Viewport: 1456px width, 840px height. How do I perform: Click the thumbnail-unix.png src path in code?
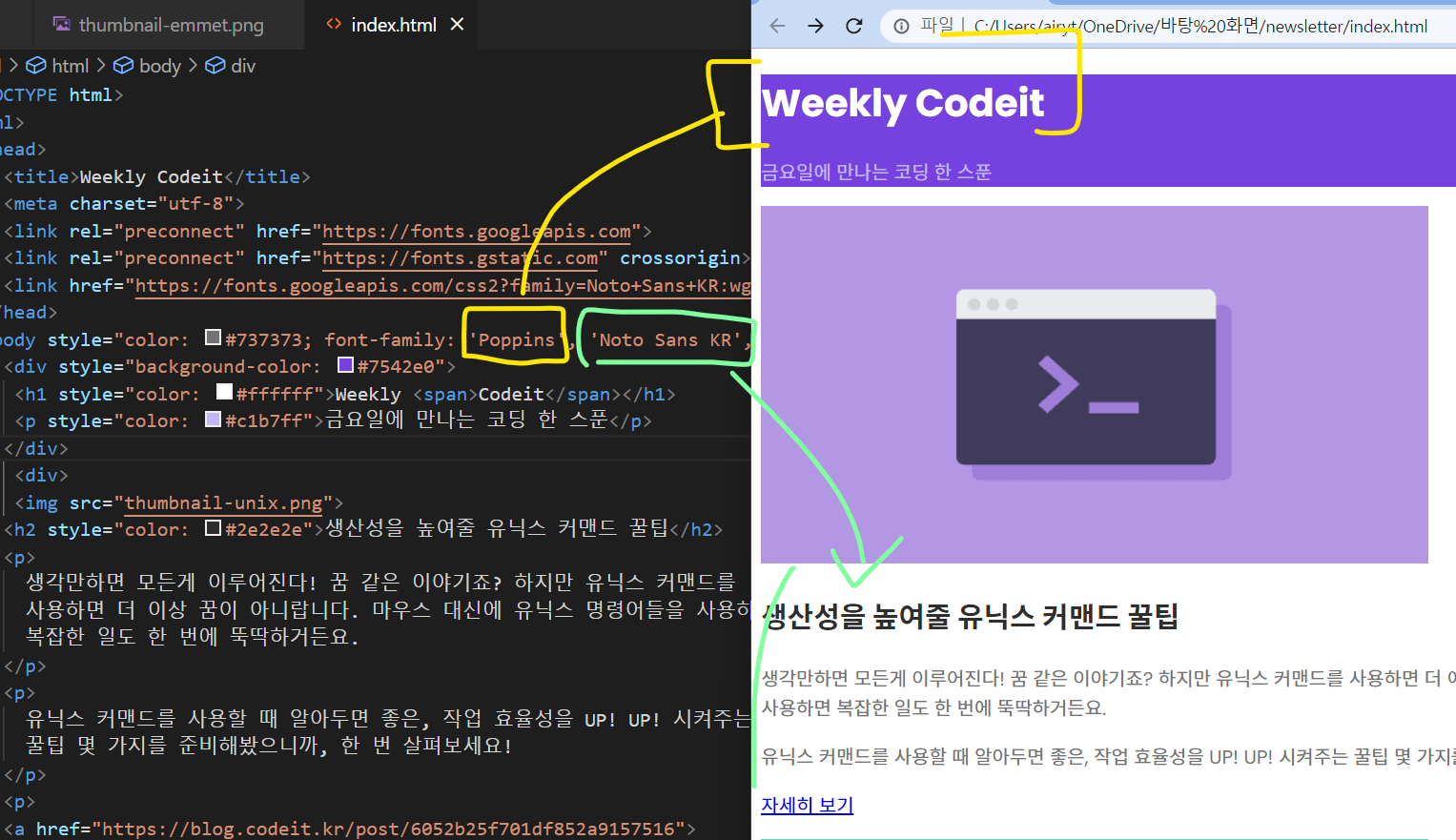point(224,502)
